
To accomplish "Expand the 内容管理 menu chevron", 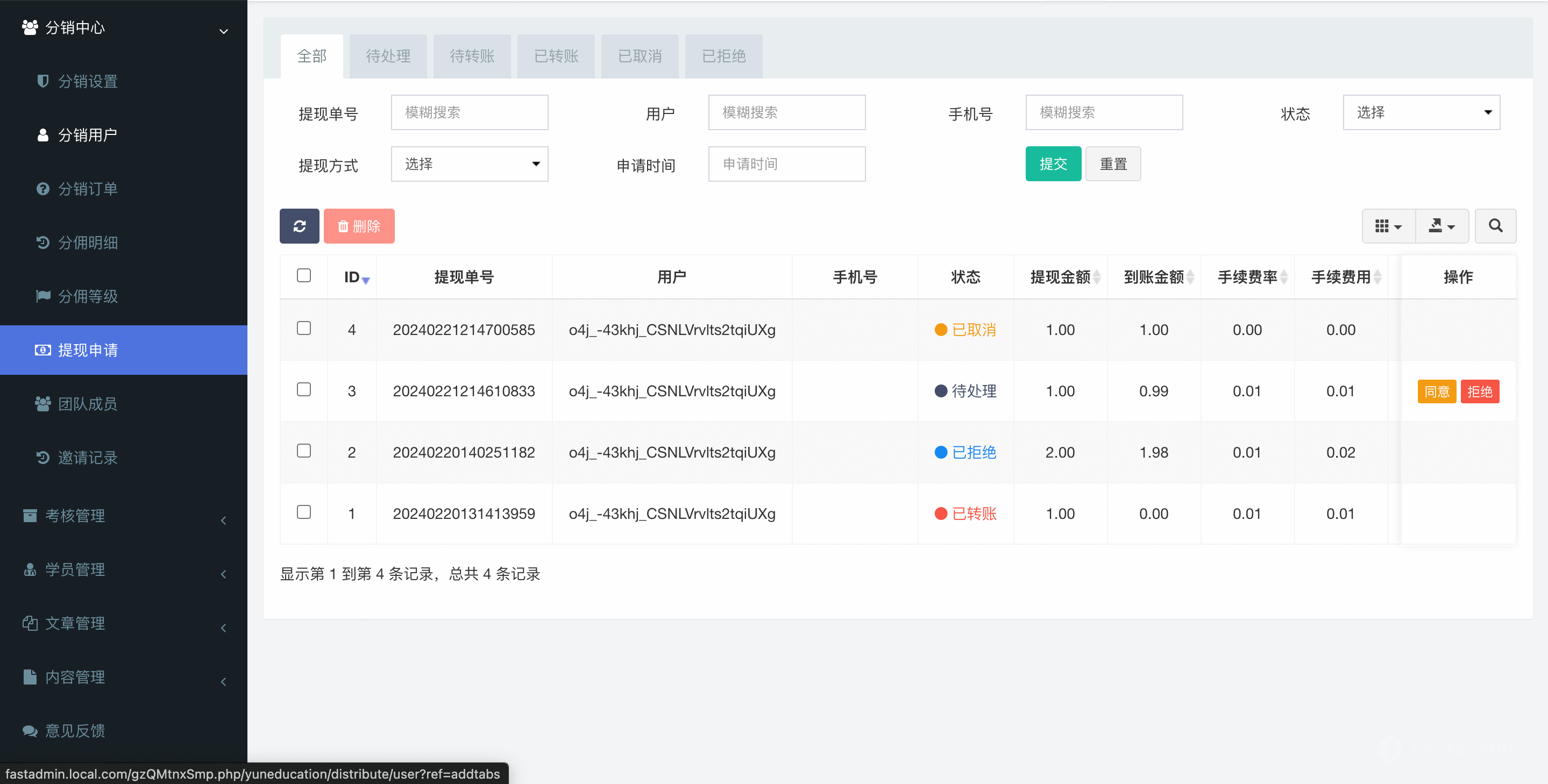I will (224, 681).
